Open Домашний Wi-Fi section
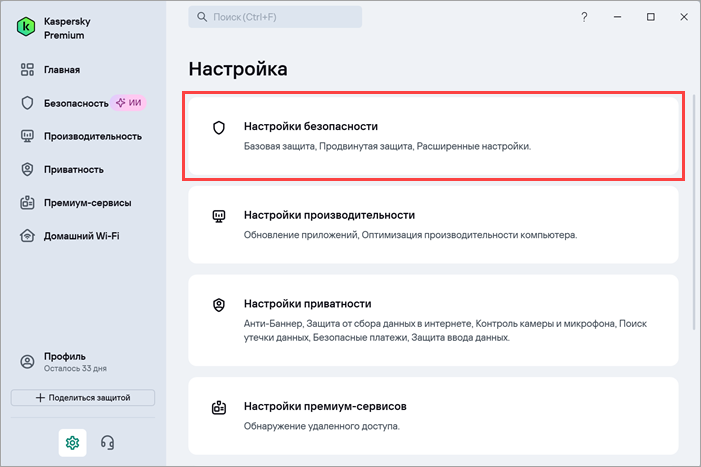Viewport: 701px width, 467px height. coord(81,236)
